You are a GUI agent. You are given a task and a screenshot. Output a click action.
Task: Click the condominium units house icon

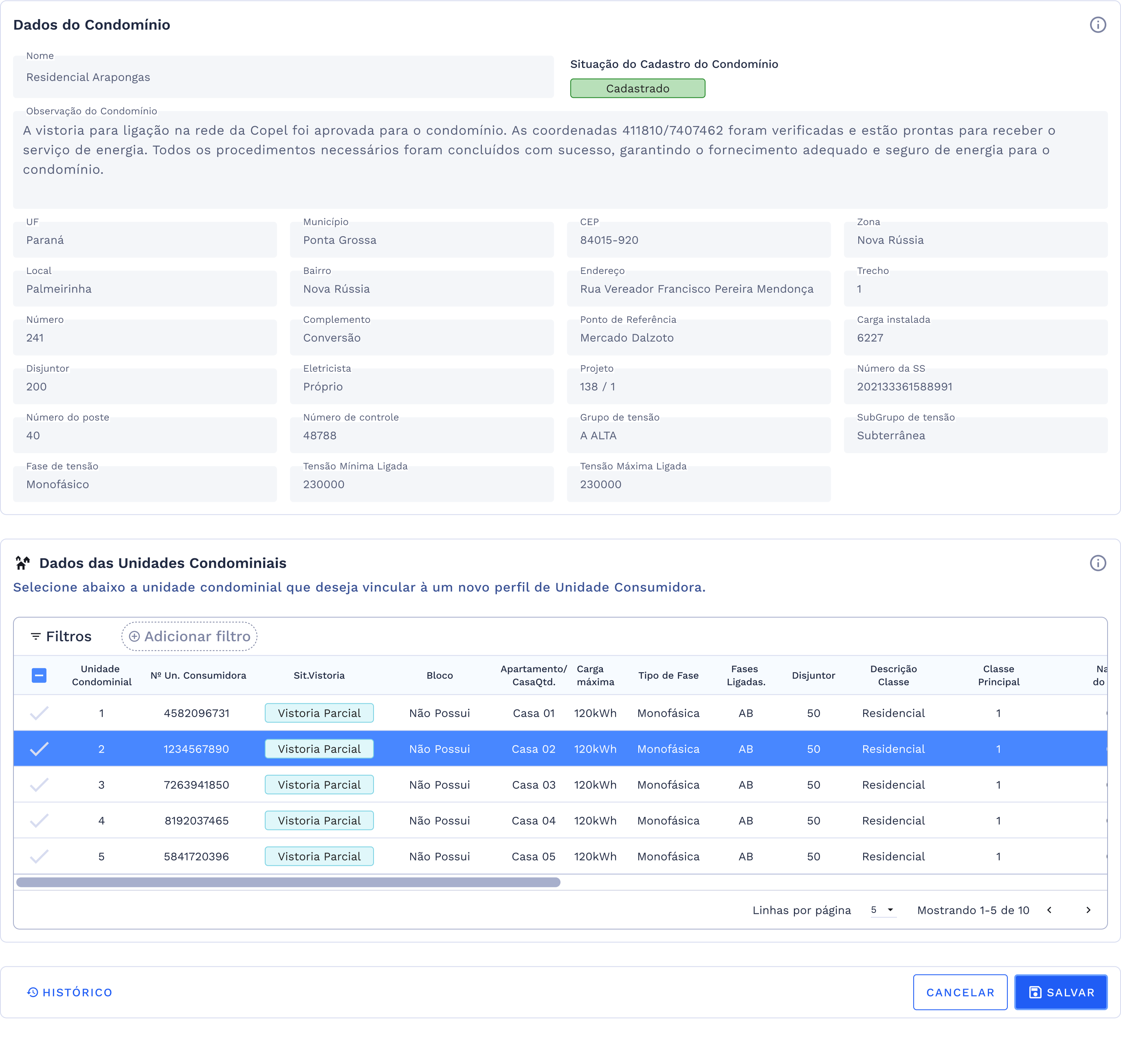(23, 563)
